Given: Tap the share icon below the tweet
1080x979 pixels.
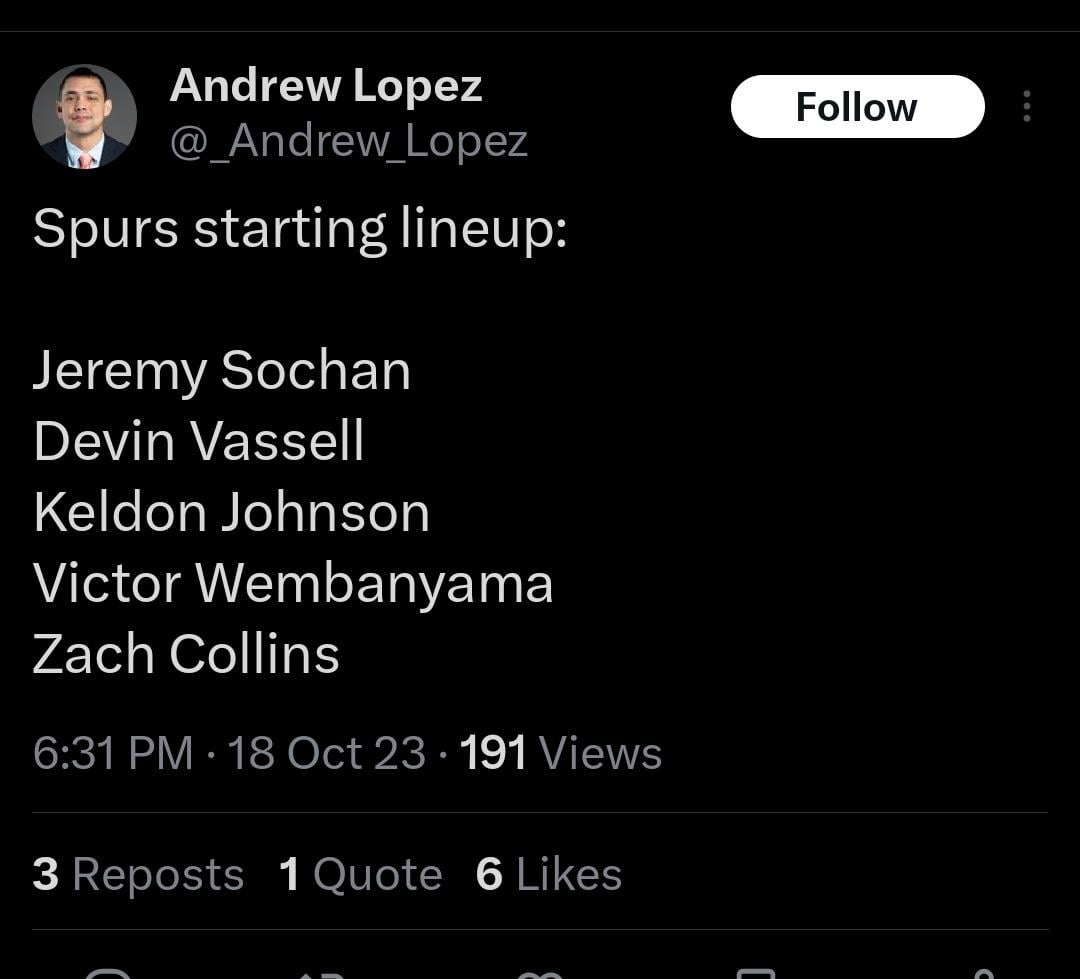Looking at the screenshot, I should [983, 973].
